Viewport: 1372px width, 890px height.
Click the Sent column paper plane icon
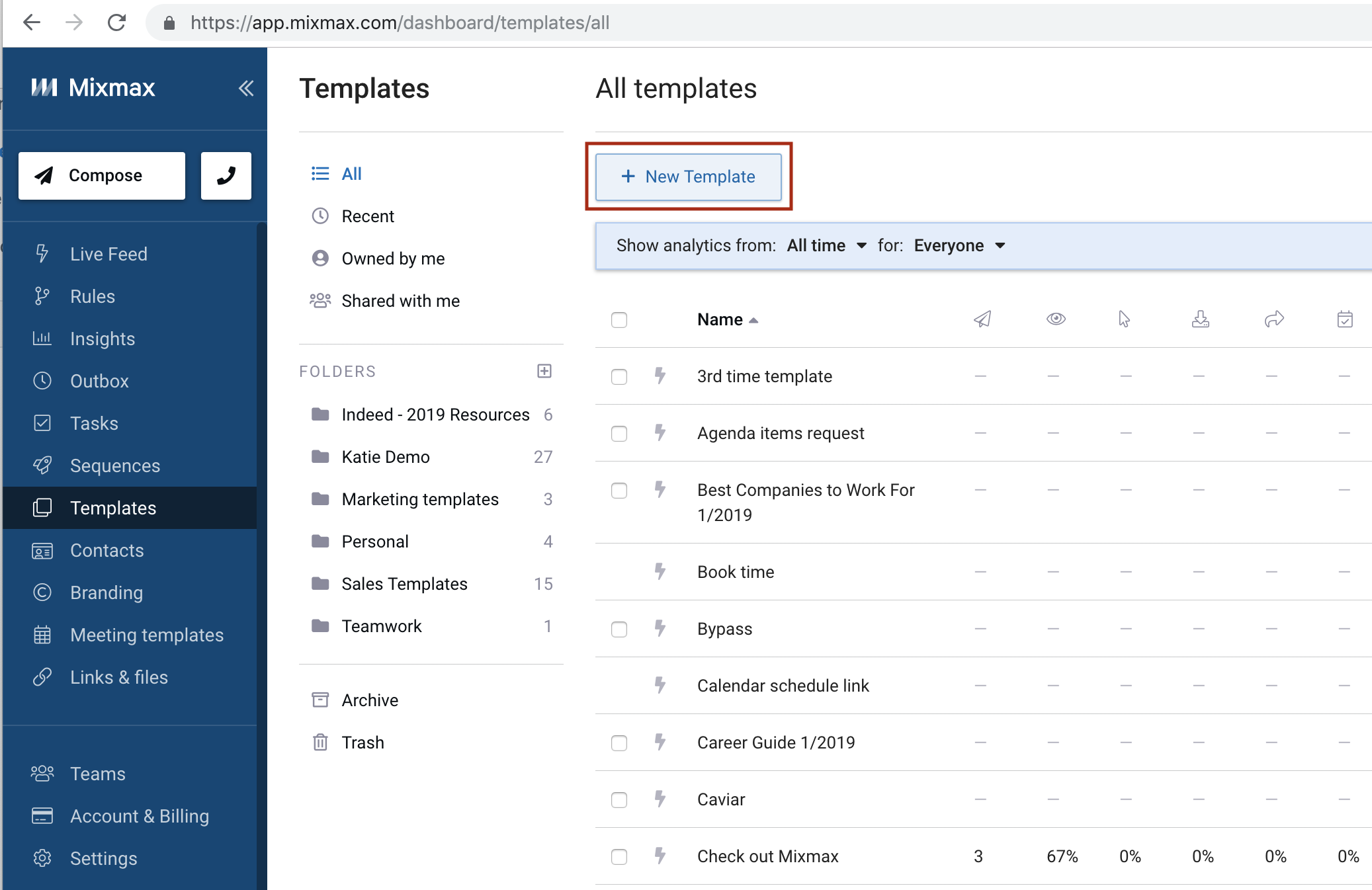(982, 319)
